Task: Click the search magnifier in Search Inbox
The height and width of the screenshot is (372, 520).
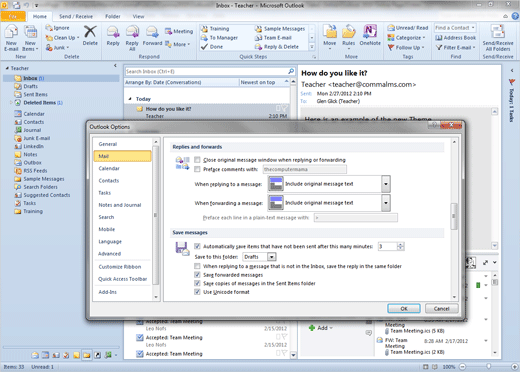Action: [291, 71]
